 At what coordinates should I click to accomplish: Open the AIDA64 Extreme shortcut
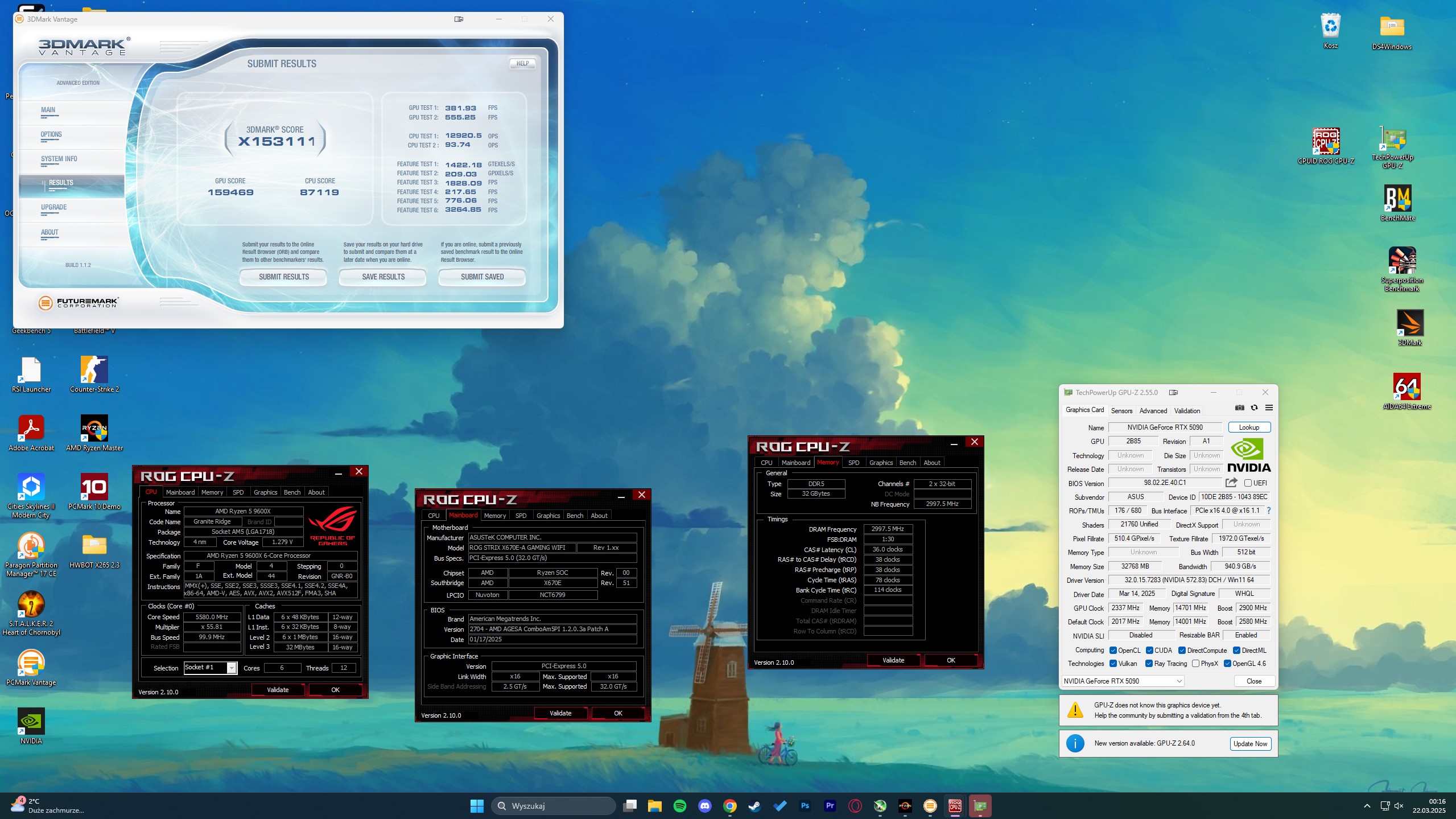pos(1406,392)
